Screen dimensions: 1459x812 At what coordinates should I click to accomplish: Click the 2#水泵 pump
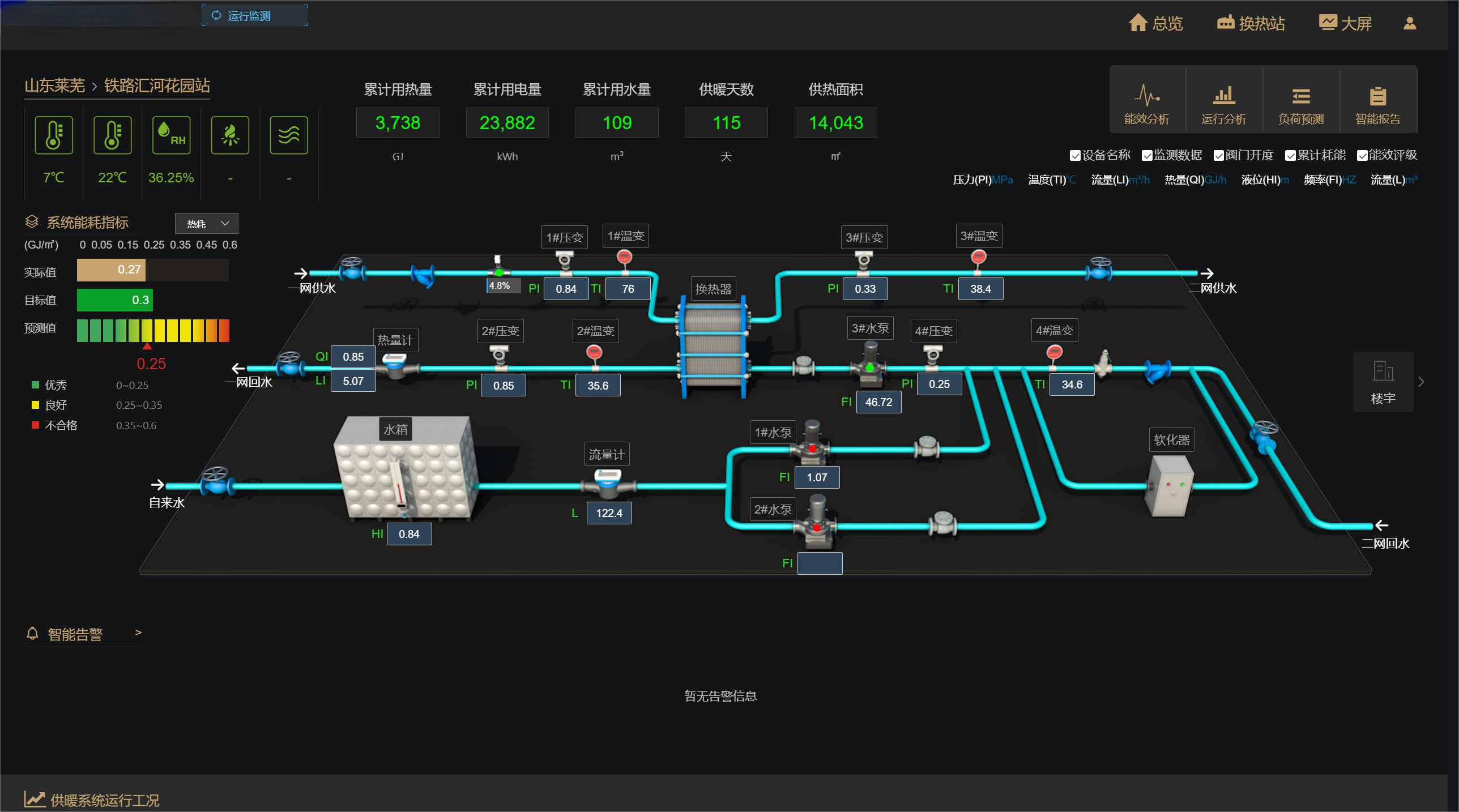pyautogui.click(x=816, y=522)
